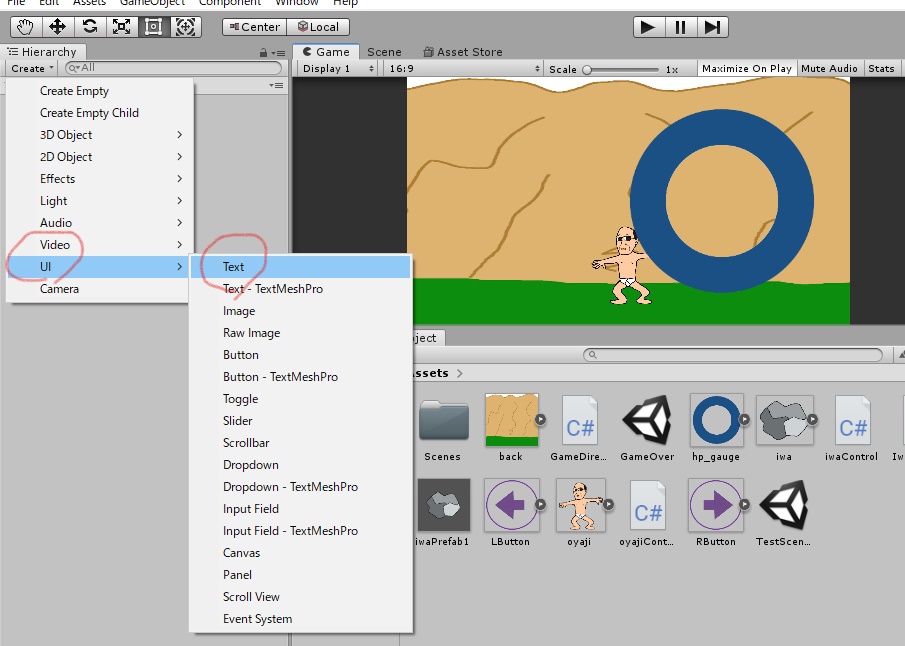The image size is (905, 646).
Task: Switch to the Scene tab
Action: [384, 52]
